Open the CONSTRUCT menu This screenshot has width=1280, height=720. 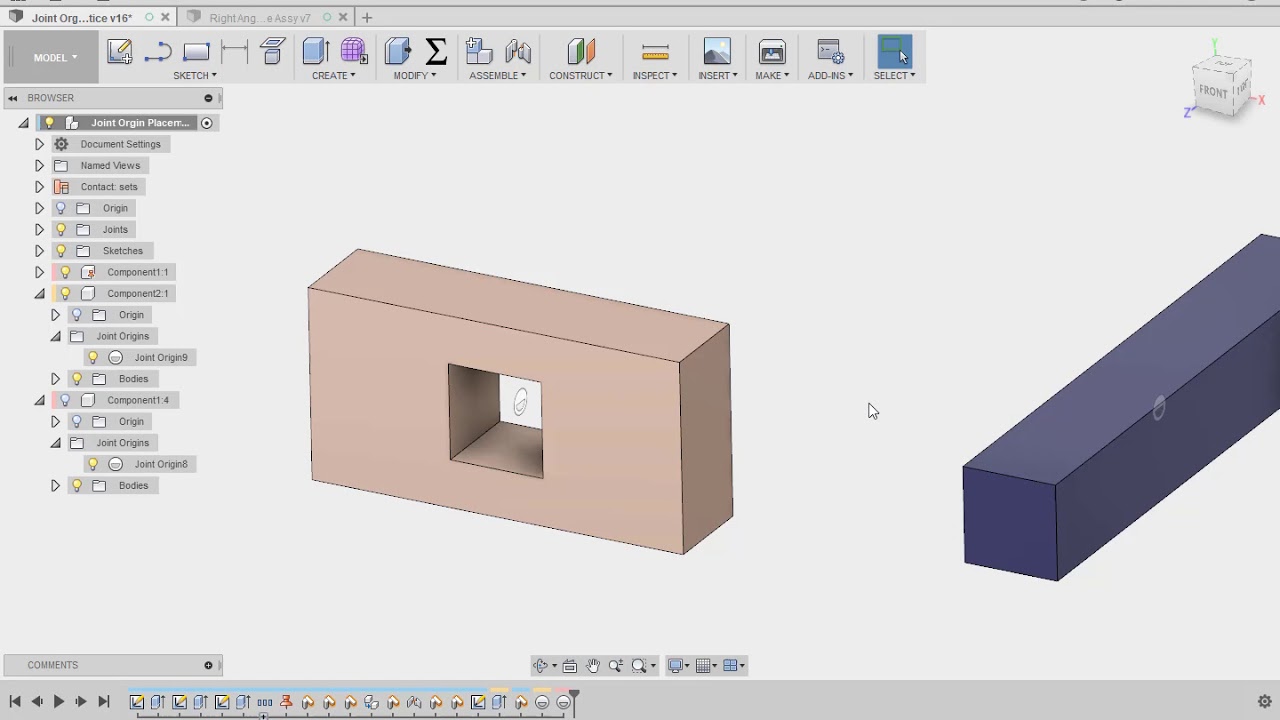pyautogui.click(x=581, y=75)
